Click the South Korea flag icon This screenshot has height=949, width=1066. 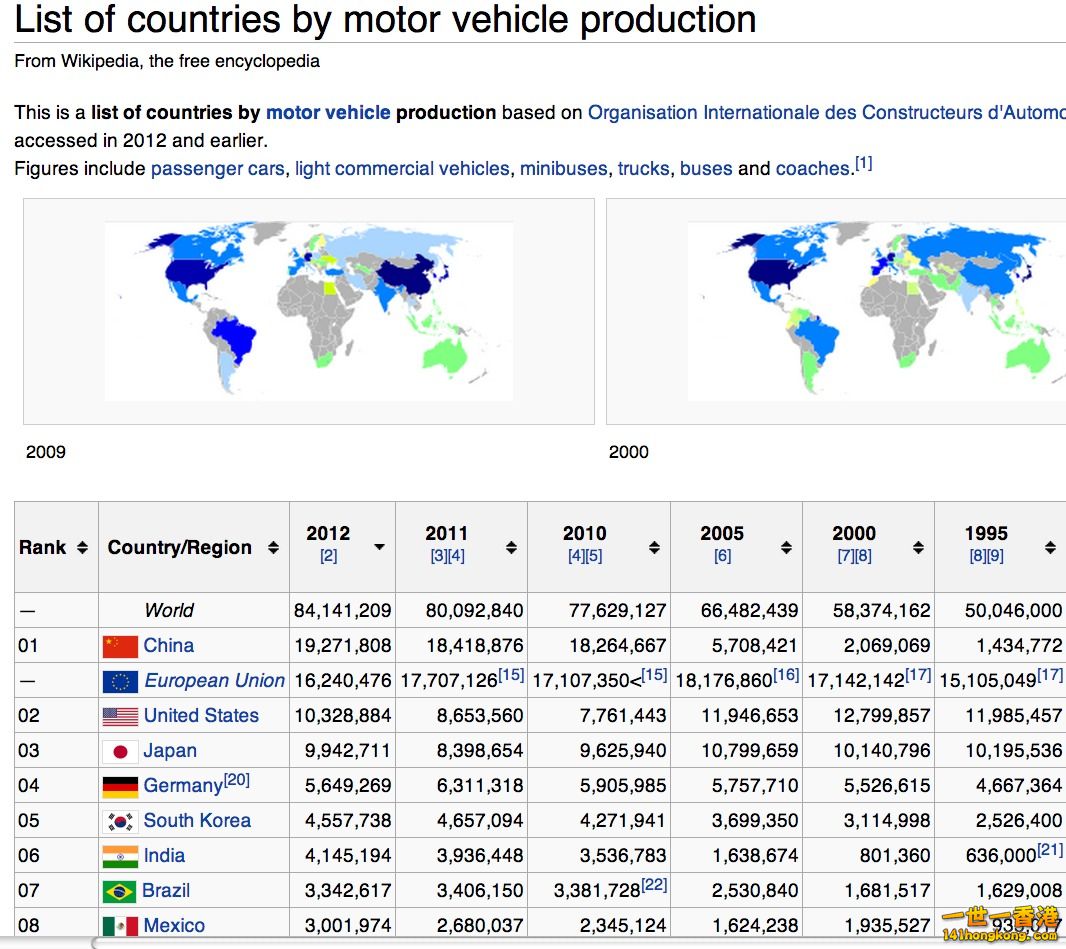pyautogui.click(x=120, y=821)
